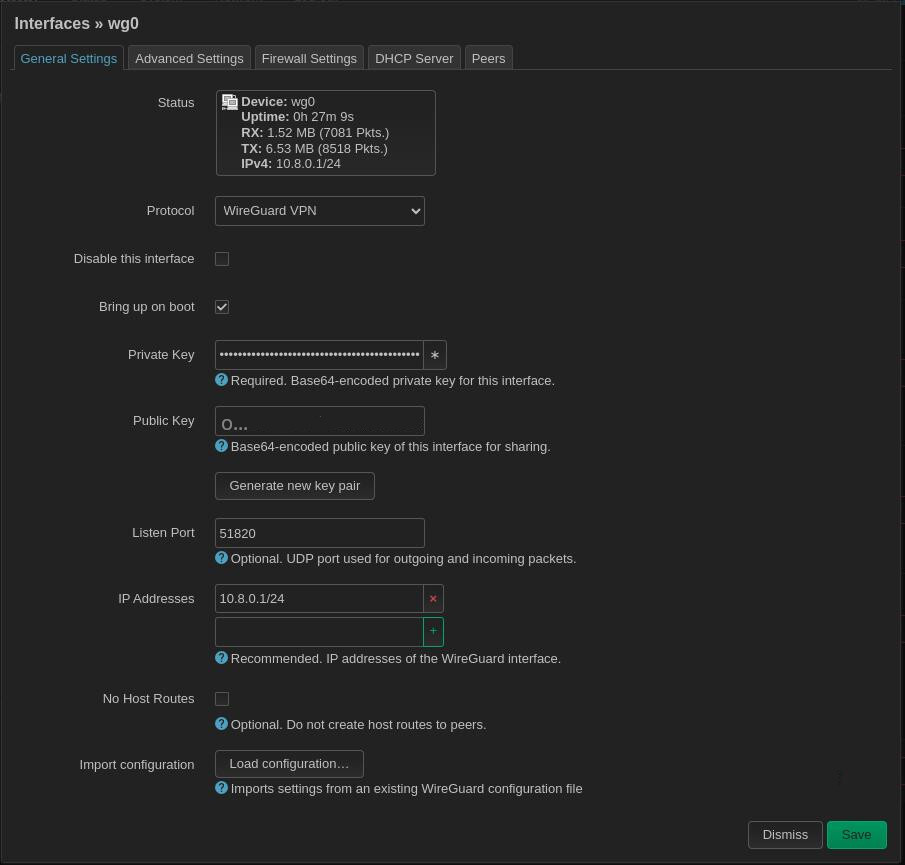
Task: Toggle Disable this interface checkbox
Action: (222, 259)
